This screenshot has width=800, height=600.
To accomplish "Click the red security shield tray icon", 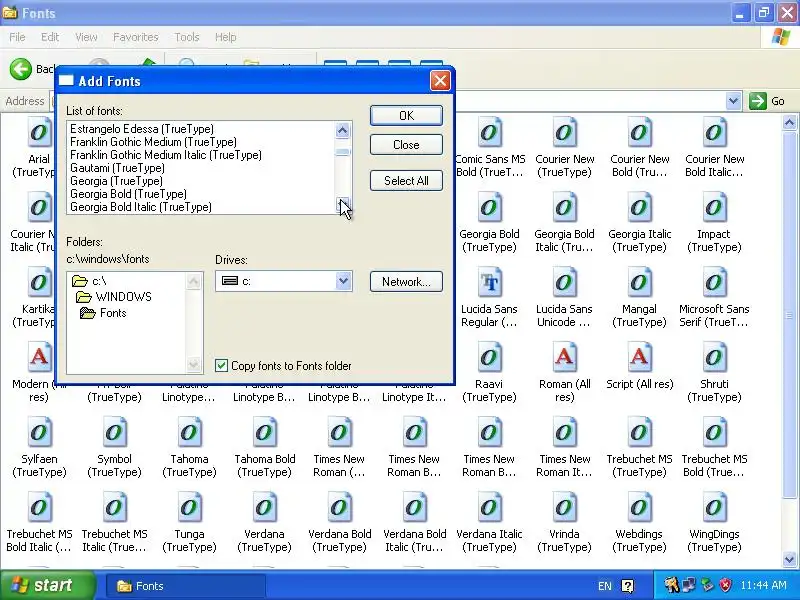I will tap(726, 585).
